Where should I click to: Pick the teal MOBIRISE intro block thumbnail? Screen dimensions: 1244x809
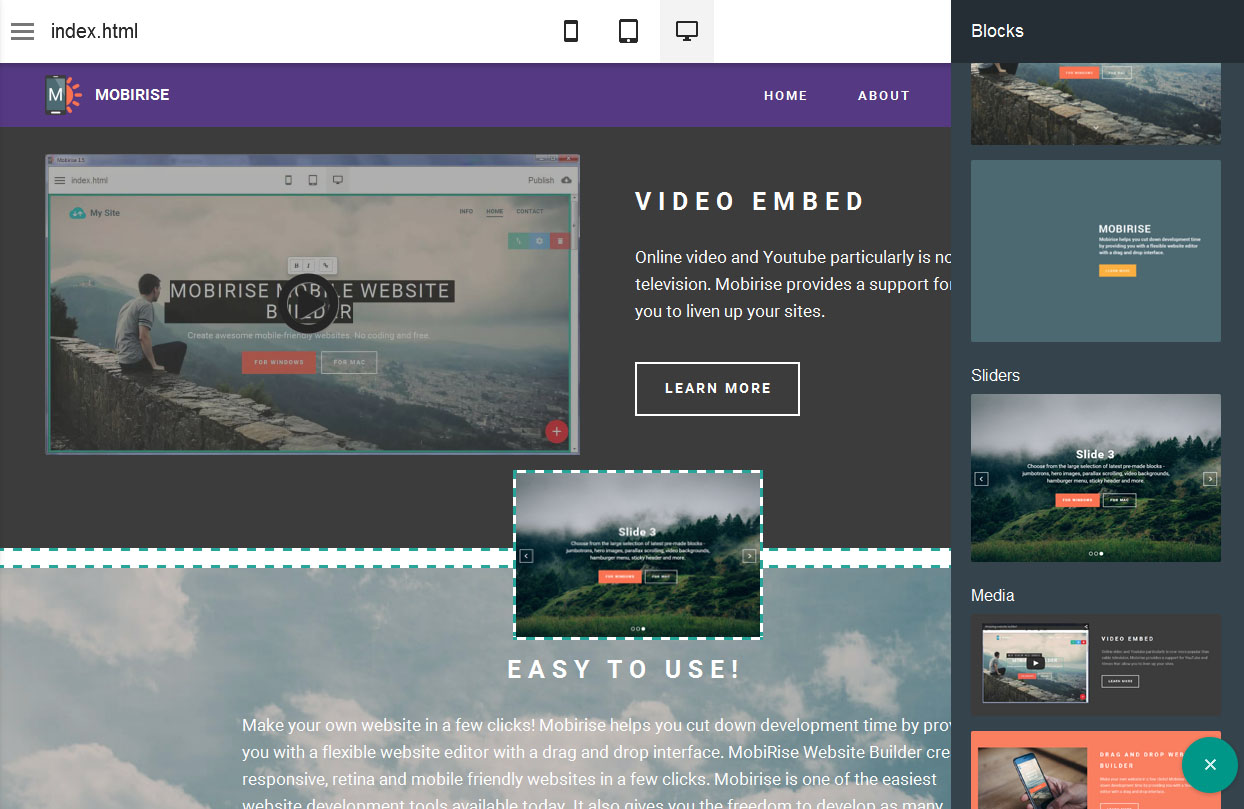coord(1096,251)
